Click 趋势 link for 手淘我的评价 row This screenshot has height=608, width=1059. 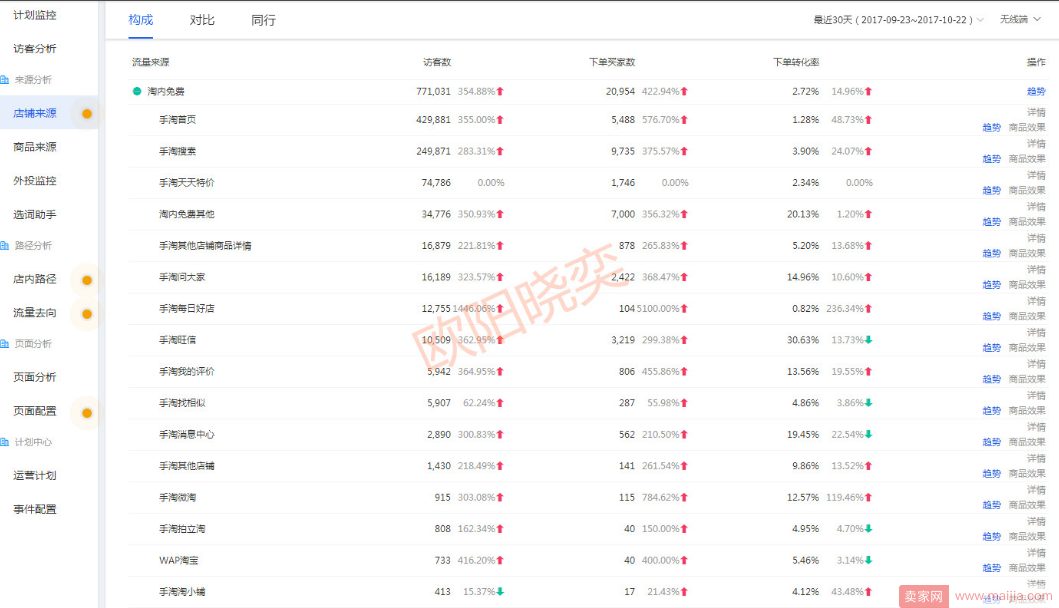[991, 379]
